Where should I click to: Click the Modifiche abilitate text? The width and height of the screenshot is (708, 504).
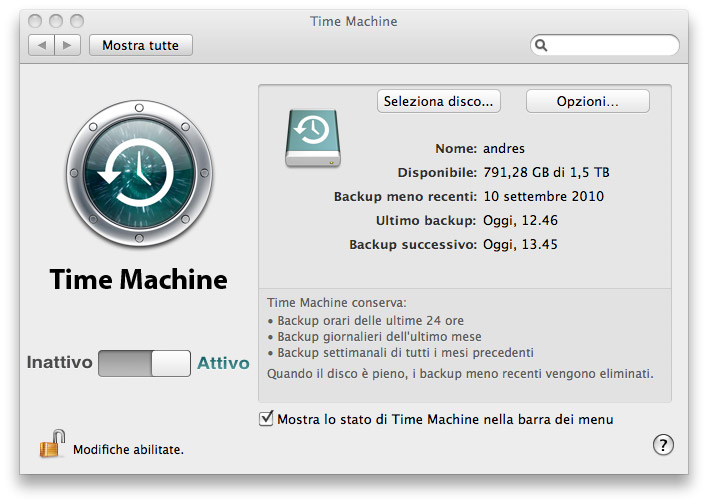click(x=128, y=450)
